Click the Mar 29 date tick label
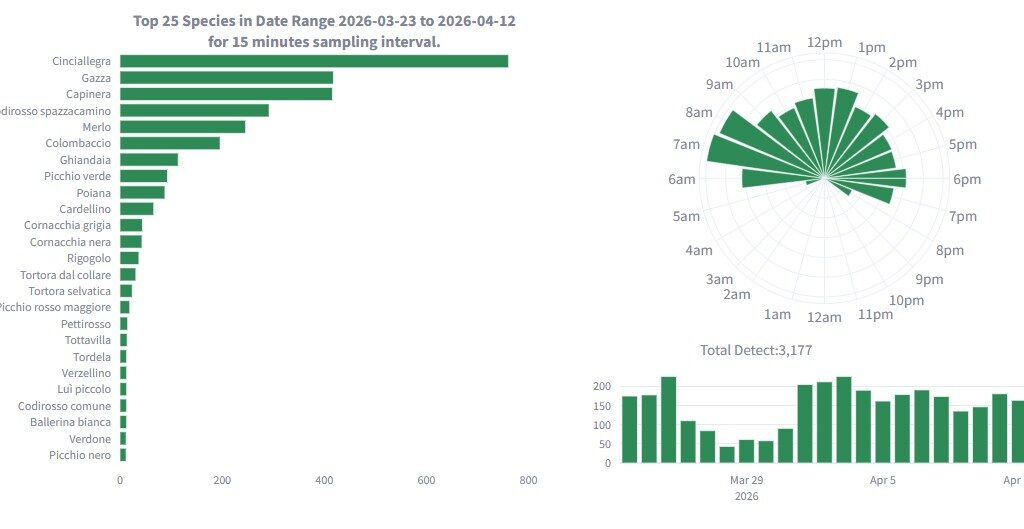This screenshot has height=529, width=1024. 746,480
